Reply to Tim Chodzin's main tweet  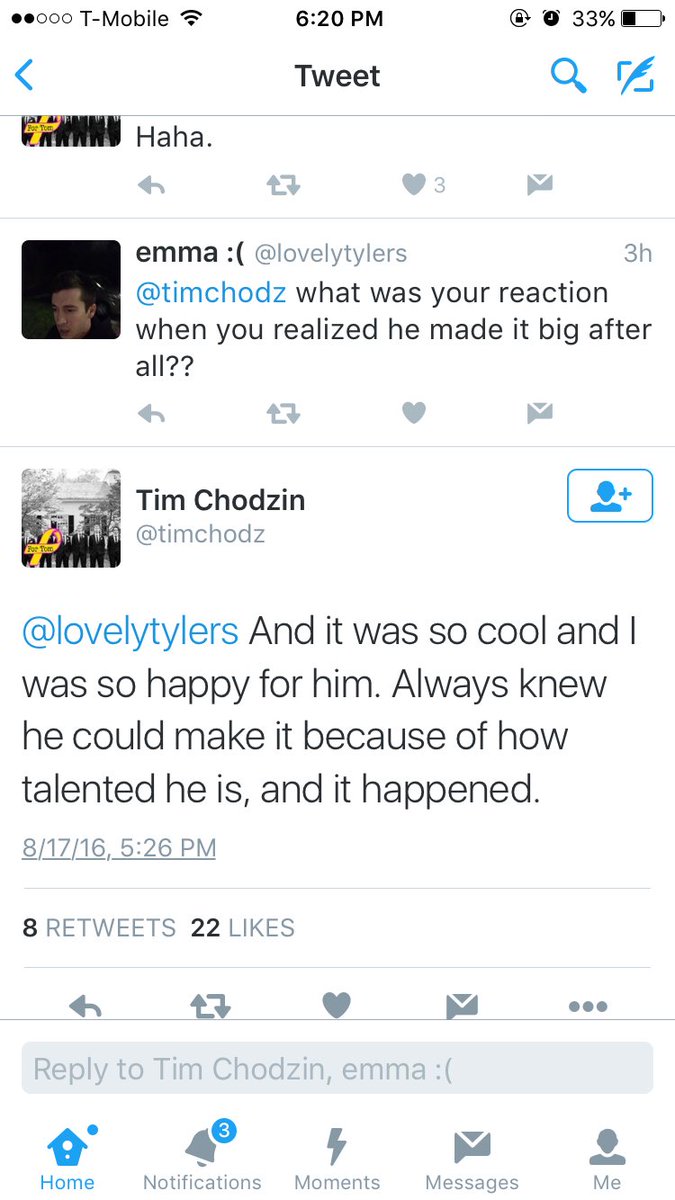[x=85, y=1006]
